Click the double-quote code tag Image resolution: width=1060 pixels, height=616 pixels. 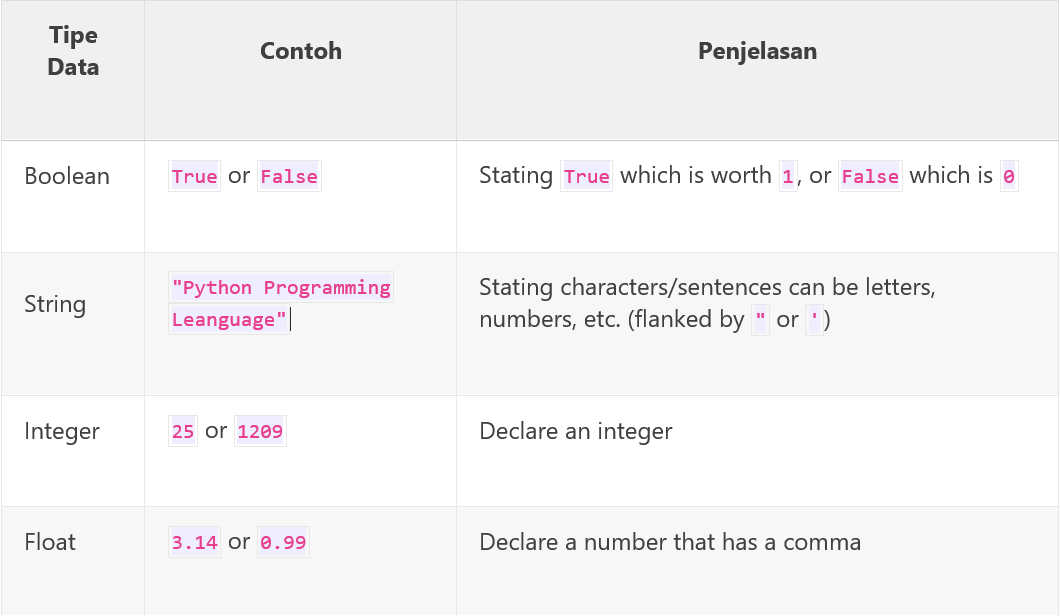point(761,319)
